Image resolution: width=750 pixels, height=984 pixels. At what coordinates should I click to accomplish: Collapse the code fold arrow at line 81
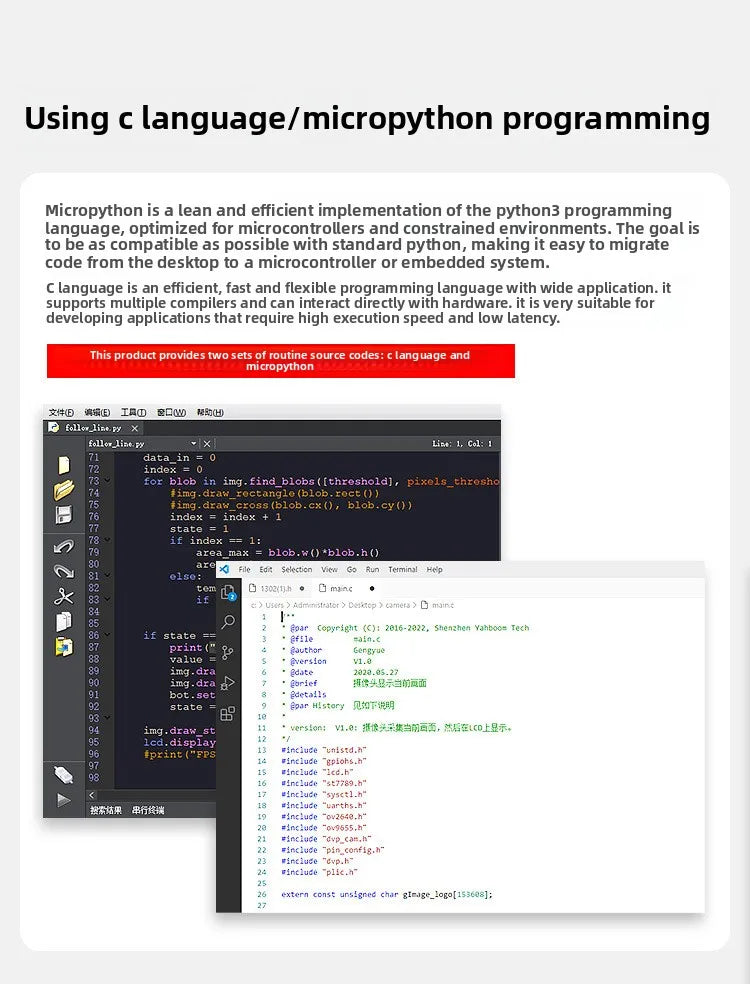107,575
